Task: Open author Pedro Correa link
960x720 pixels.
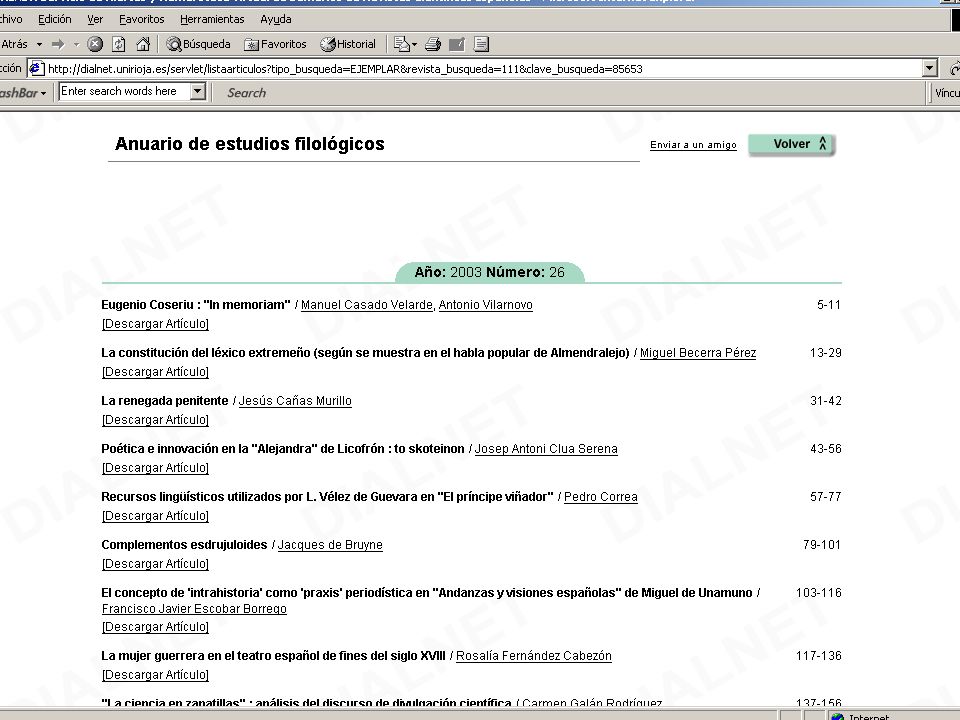Action: pyautogui.click(x=601, y=497)
